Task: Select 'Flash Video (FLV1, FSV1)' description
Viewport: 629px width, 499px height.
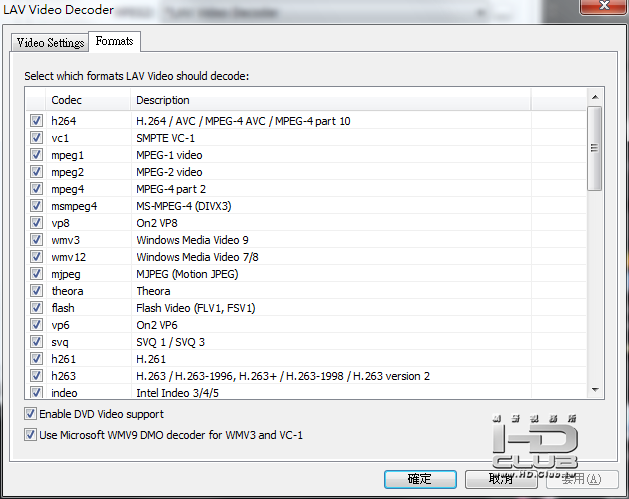Action: [x=196, y=308]
